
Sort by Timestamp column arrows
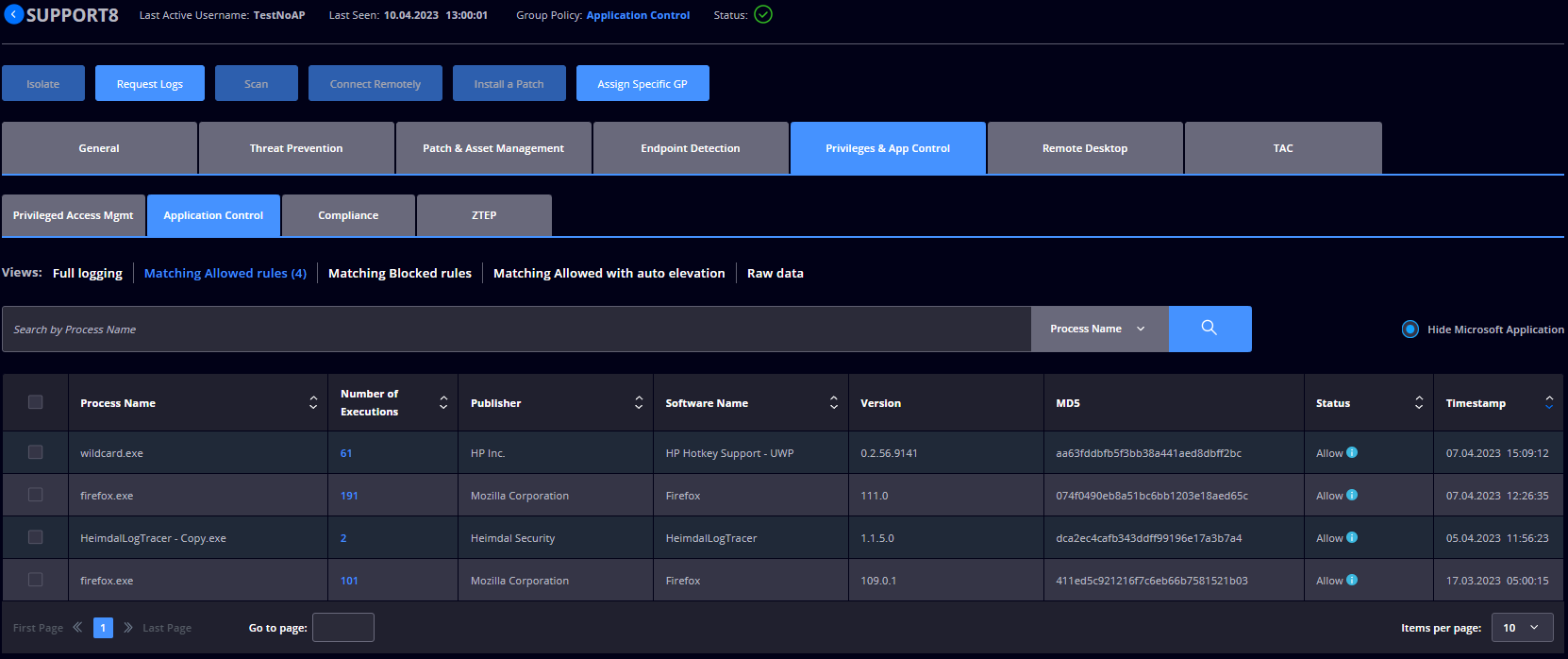click(1549, 402)
